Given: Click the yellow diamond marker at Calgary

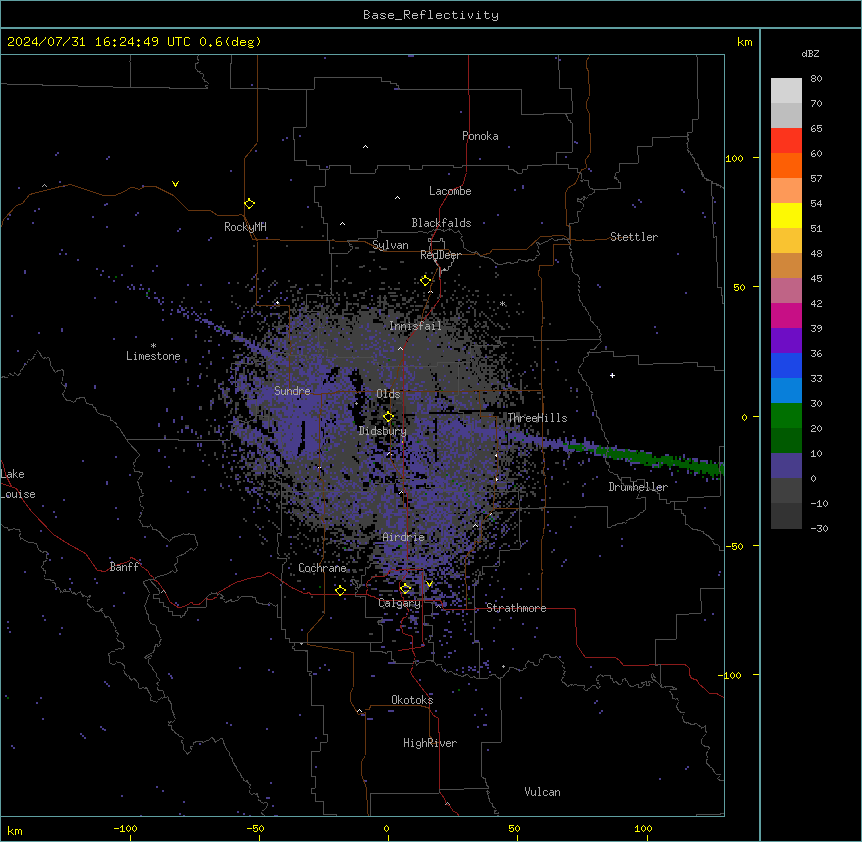Looking at the screenshot, I should click(405, 589).
